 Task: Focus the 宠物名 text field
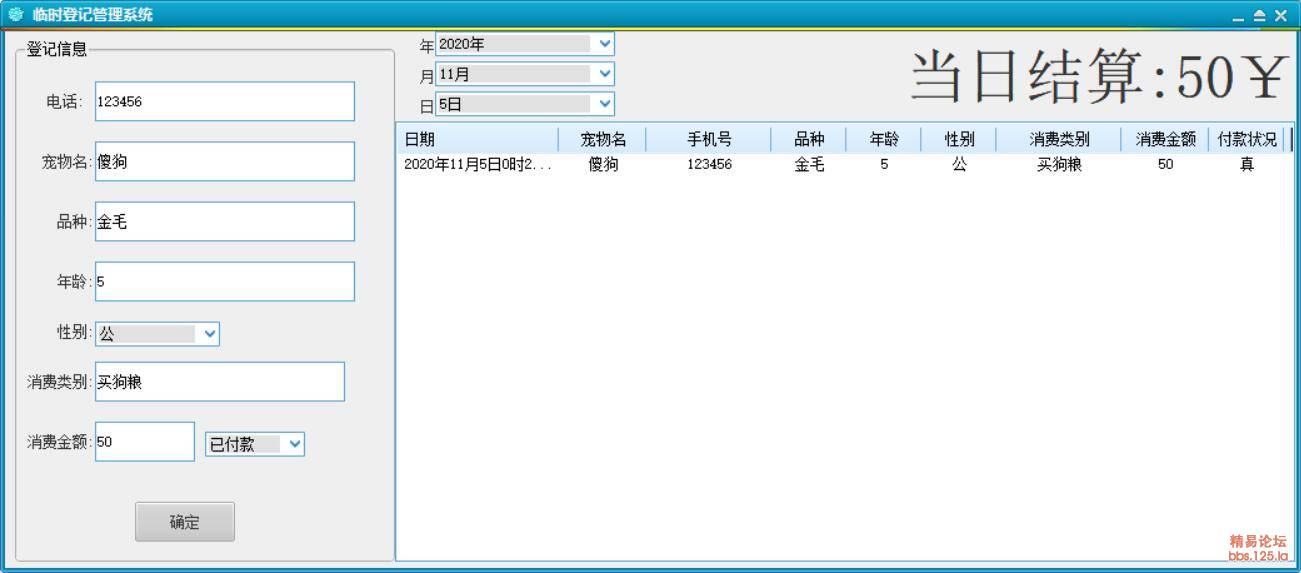(x=224, y=161)
